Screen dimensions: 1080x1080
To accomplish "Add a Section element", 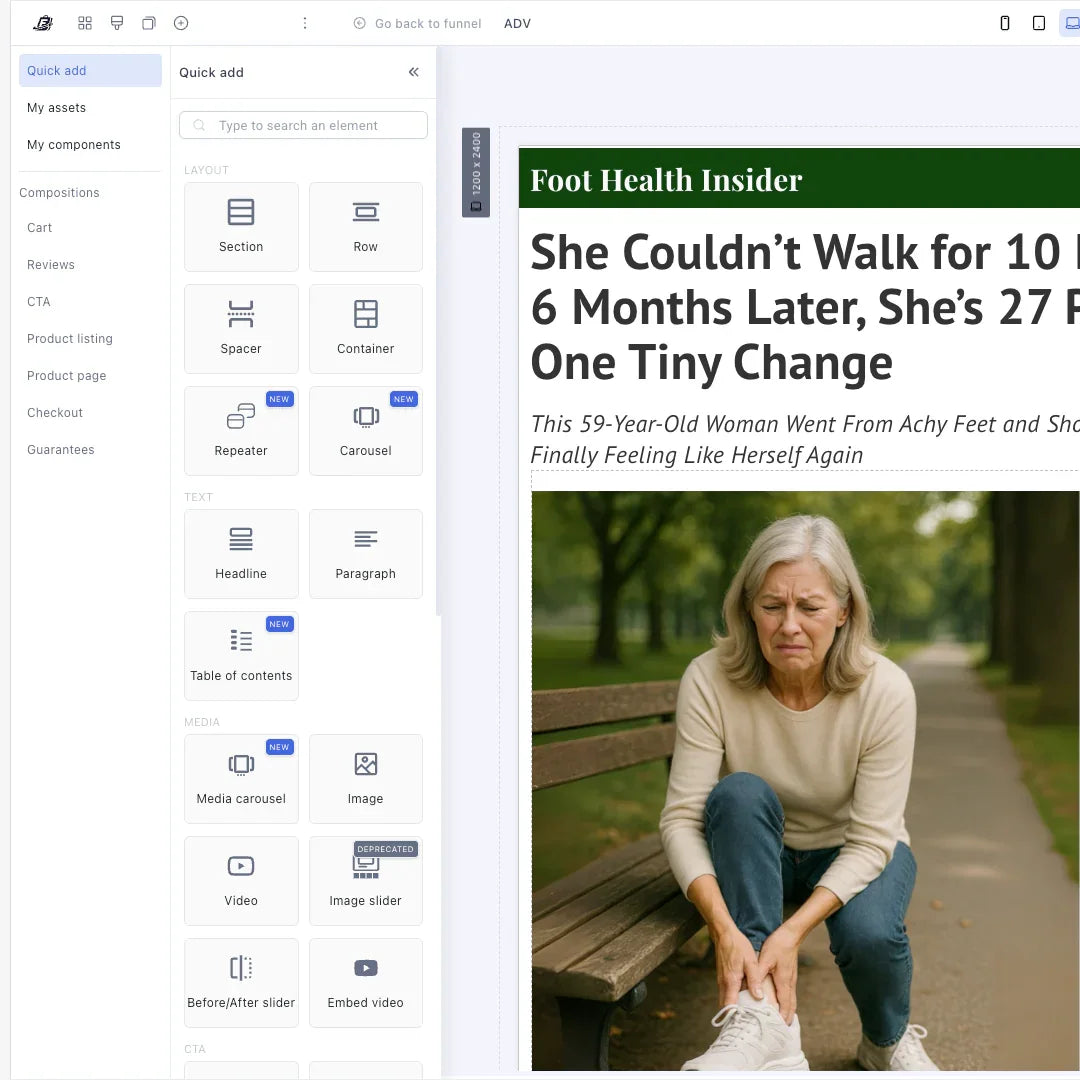I will click(x=241, y=227).
